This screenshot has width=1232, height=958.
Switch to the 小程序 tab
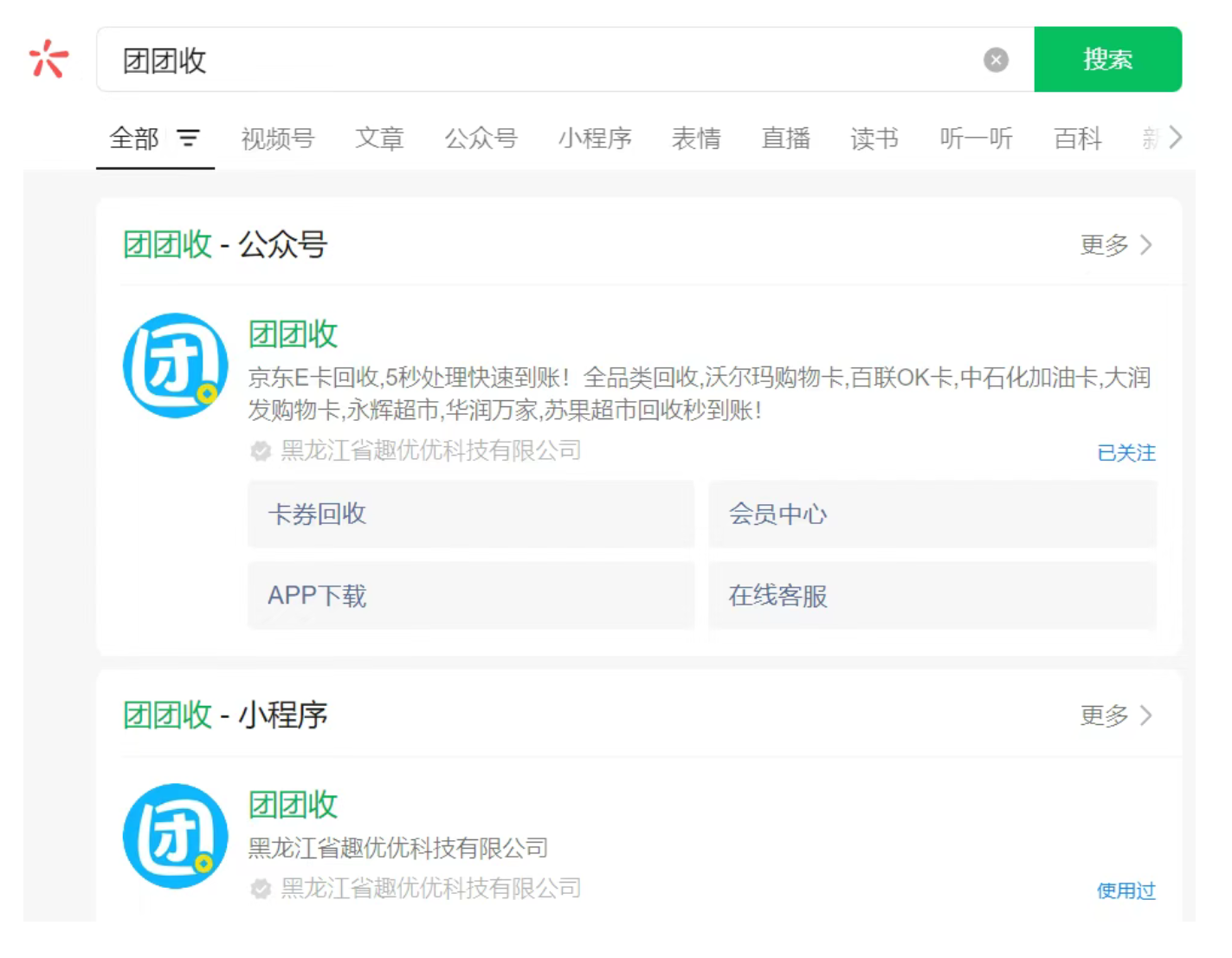coord(595,139)
